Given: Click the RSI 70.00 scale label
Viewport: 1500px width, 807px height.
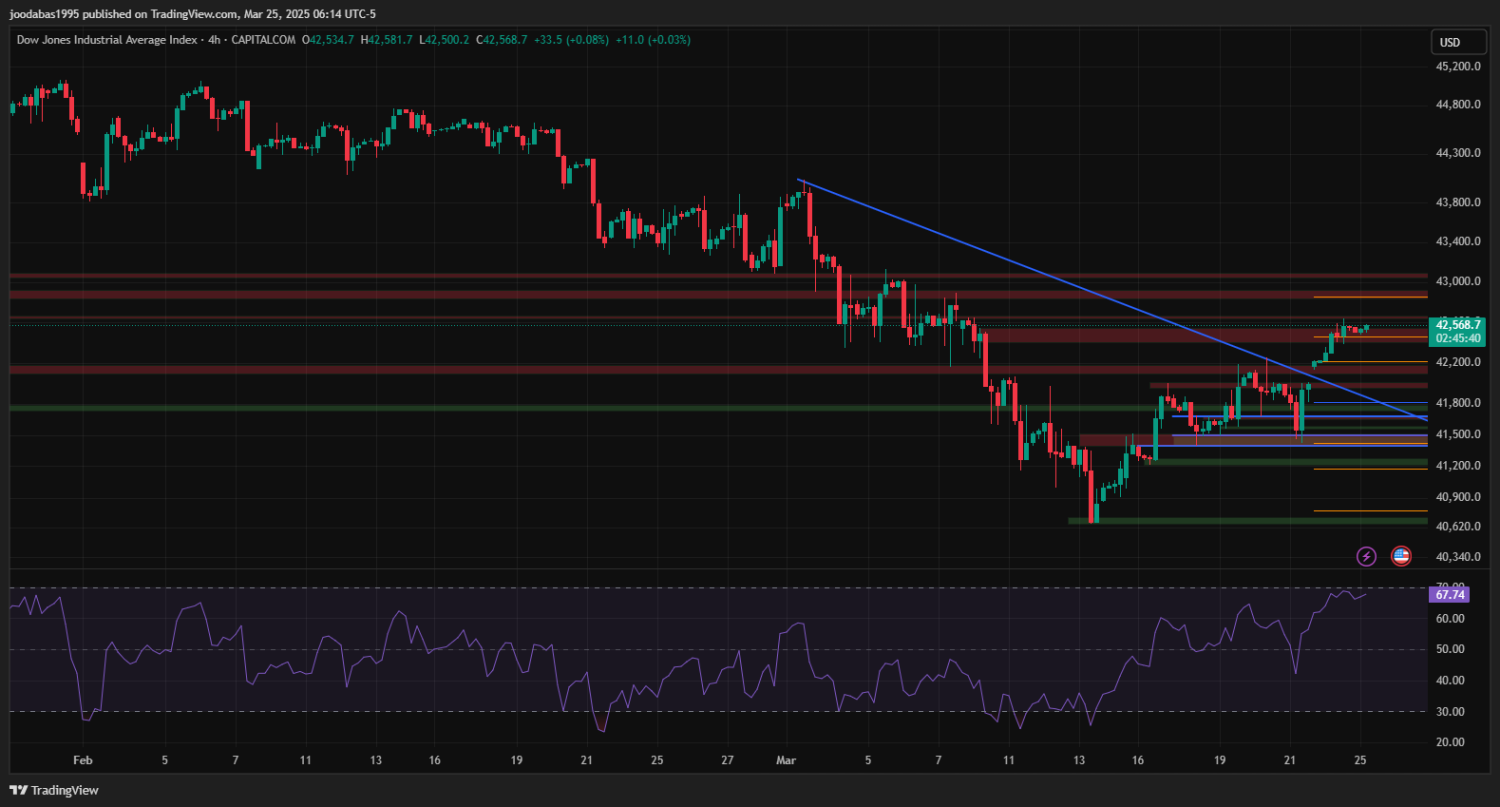Looking at the screenshot, I should [x=1449, y=587].
